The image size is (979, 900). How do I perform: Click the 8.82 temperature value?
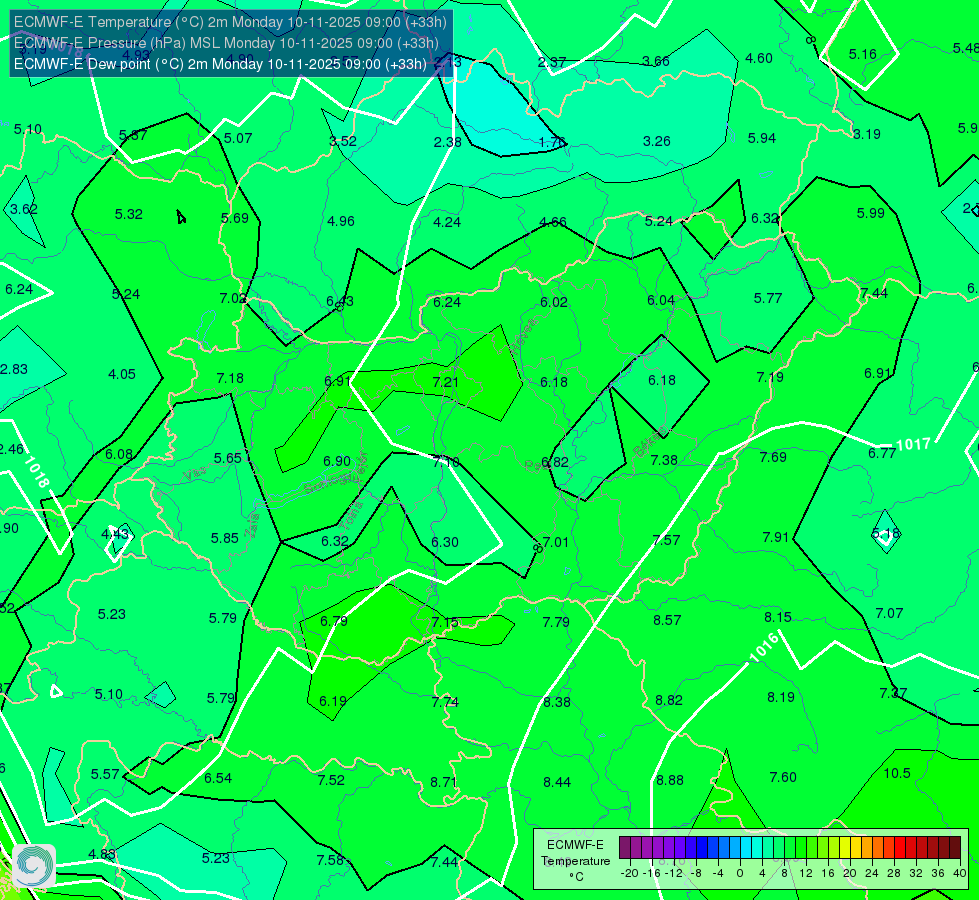click(x=669, y=700)
